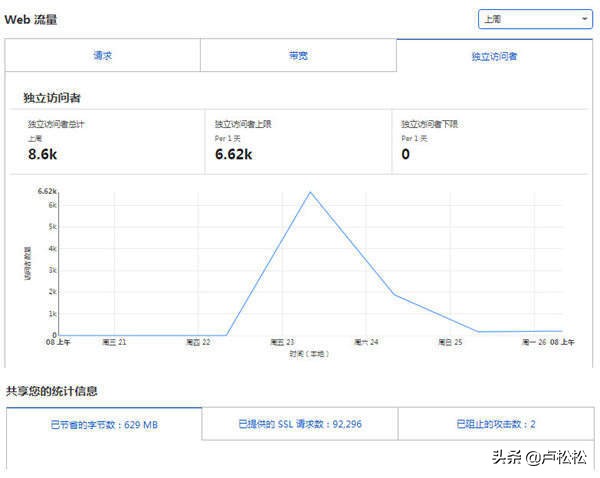Image resolution: width=600 pixels, height=478 pixels.
Task: Click the 独立访问者下限 label
Action: [x=429, y=124]
